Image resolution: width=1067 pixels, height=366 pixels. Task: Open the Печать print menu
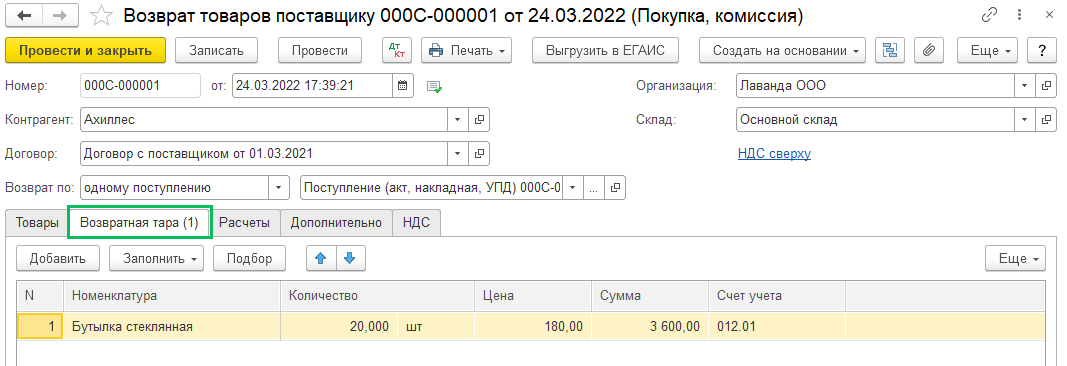[466, 50]
